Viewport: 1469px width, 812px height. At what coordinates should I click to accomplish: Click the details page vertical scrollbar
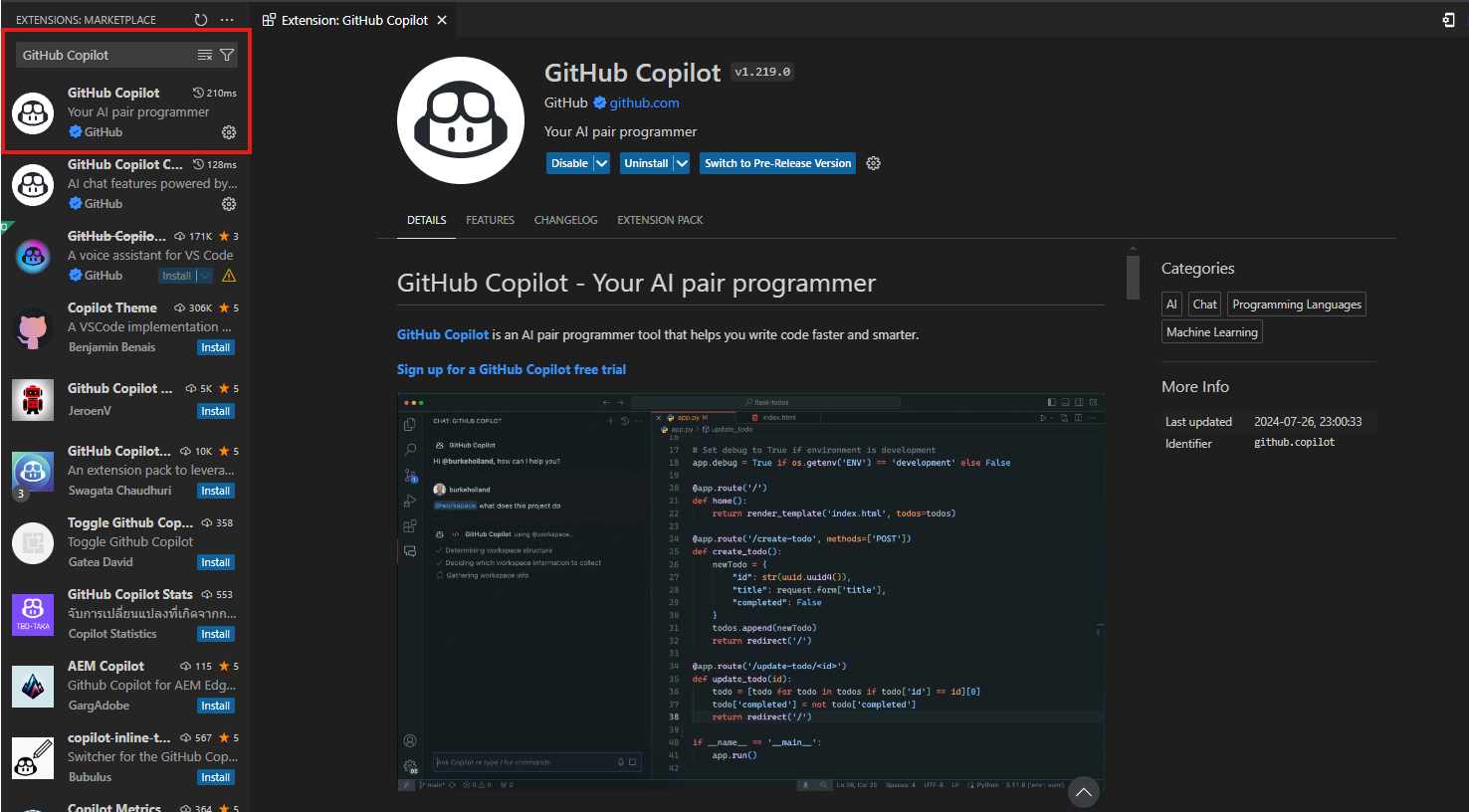(x=1133, y=278)
